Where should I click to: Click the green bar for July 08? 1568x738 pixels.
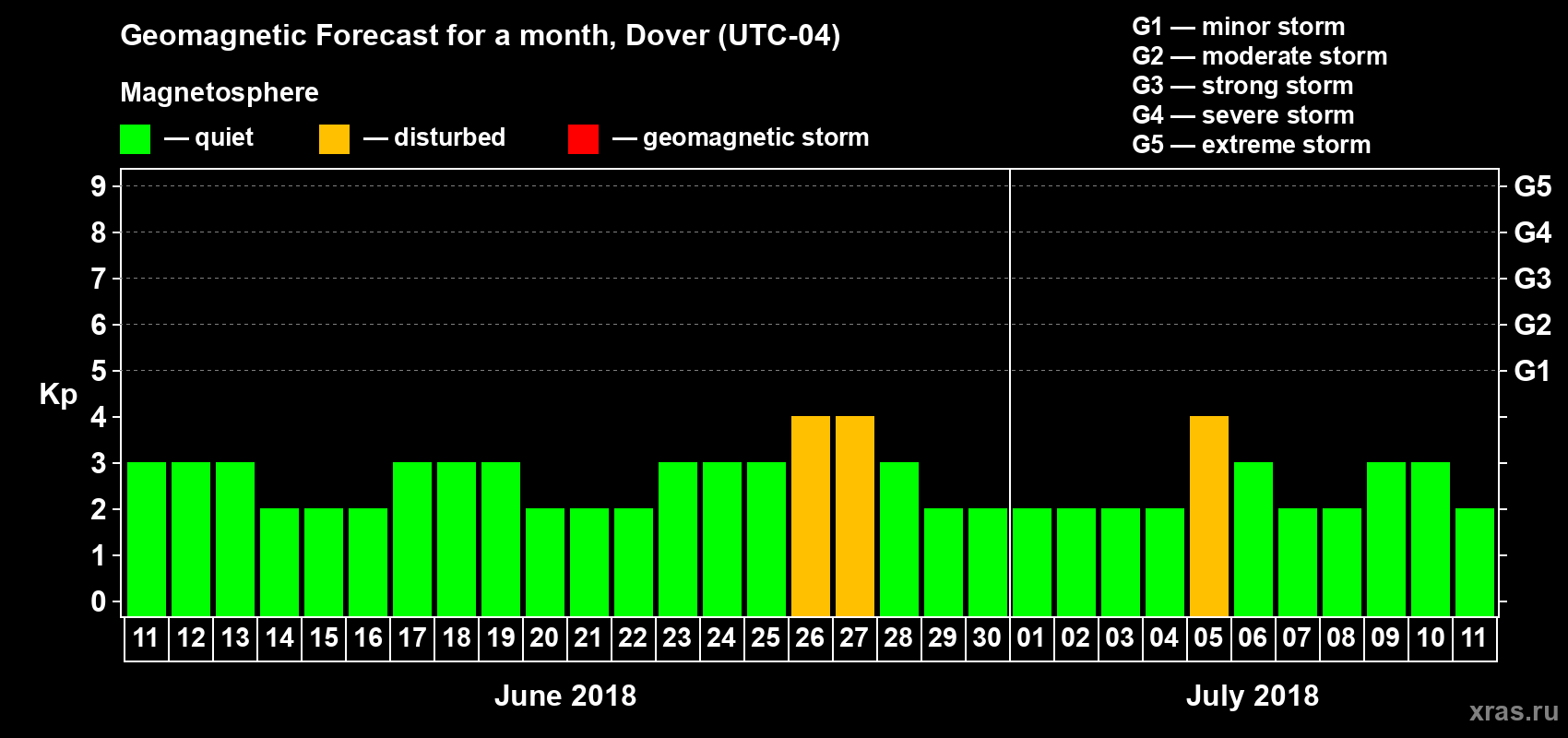click(1342, 563)
